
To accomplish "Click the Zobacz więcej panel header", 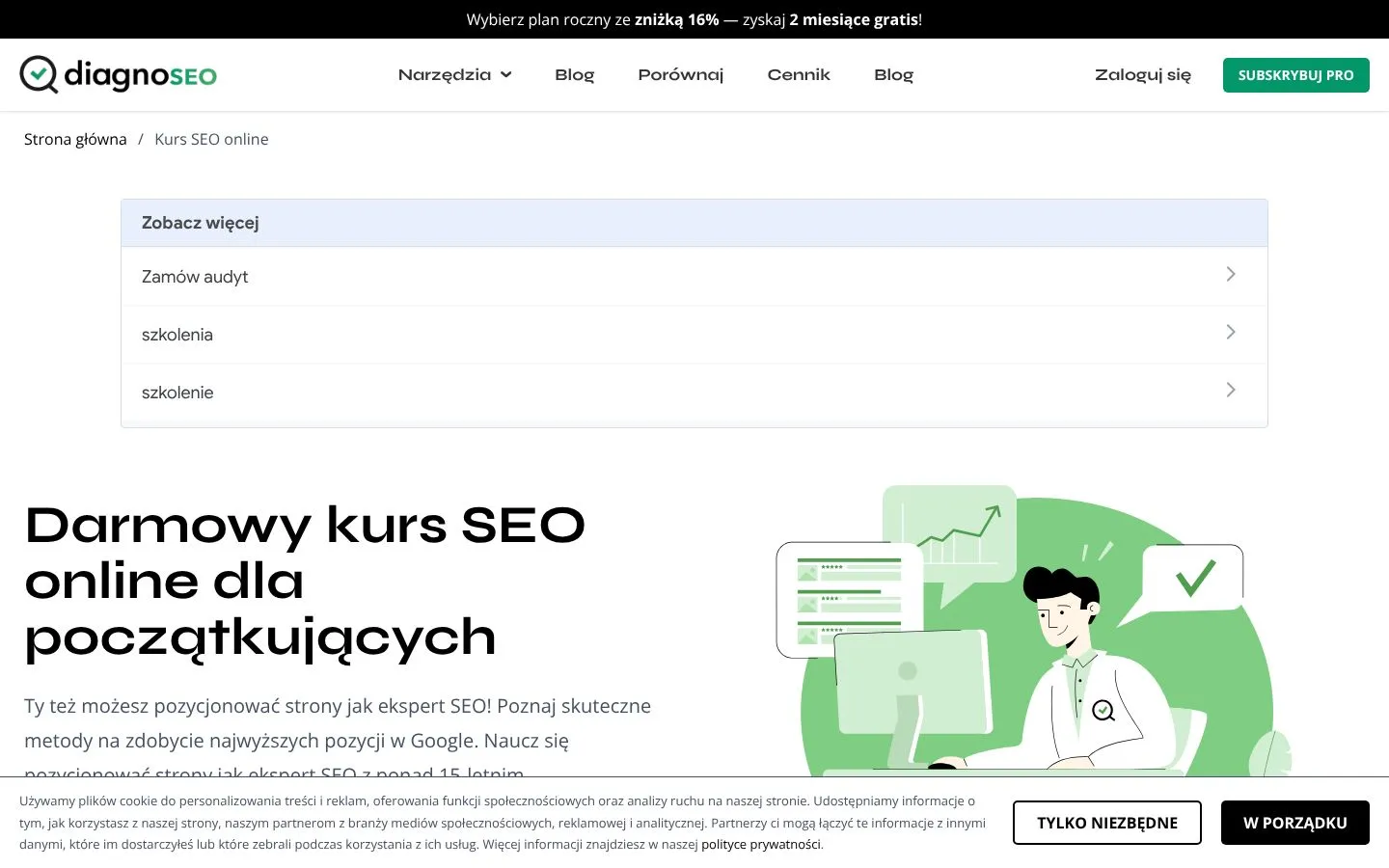I will tap(694, 223).
